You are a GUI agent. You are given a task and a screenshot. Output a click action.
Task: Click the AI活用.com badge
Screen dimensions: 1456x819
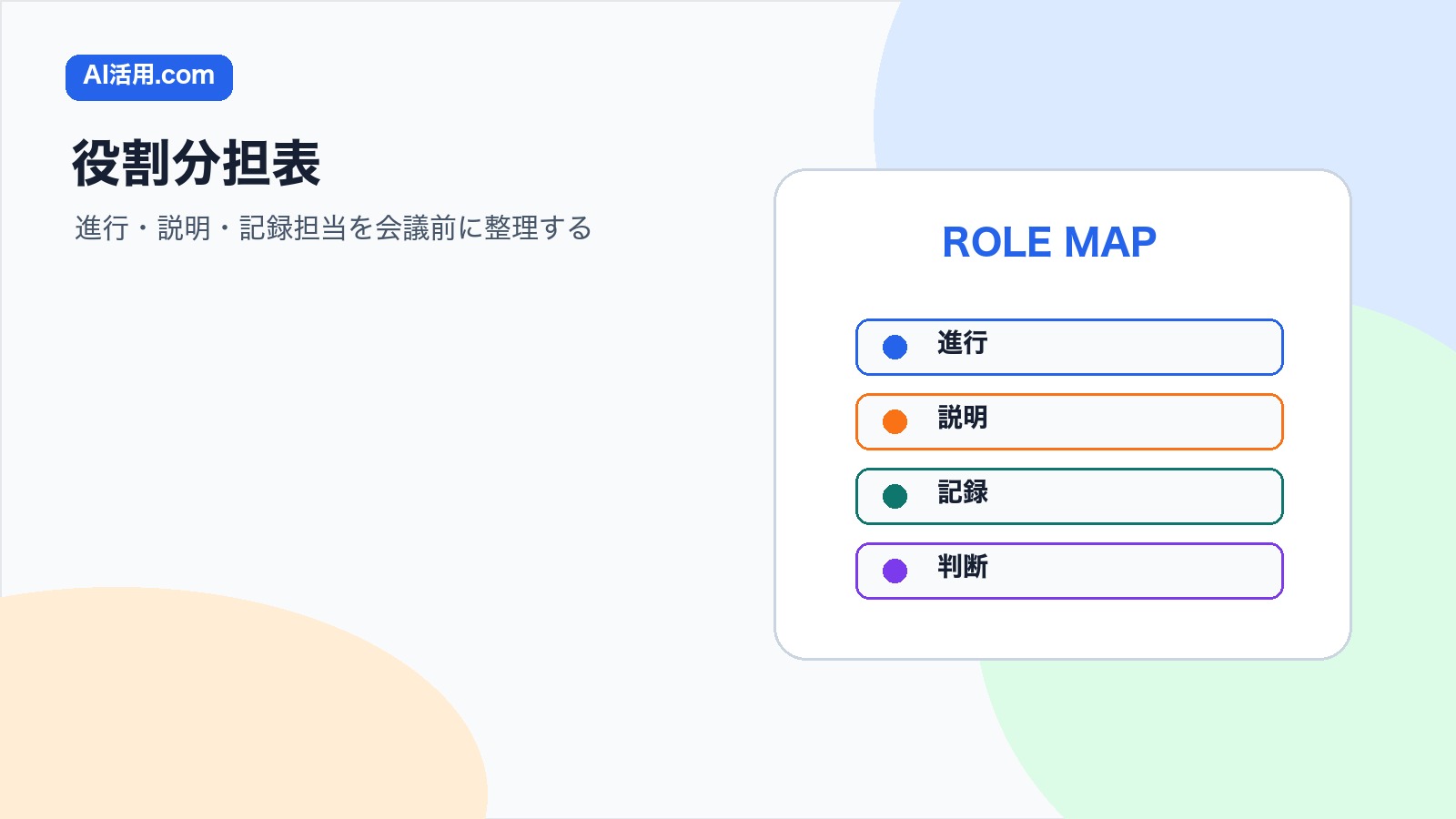[149, 77]
